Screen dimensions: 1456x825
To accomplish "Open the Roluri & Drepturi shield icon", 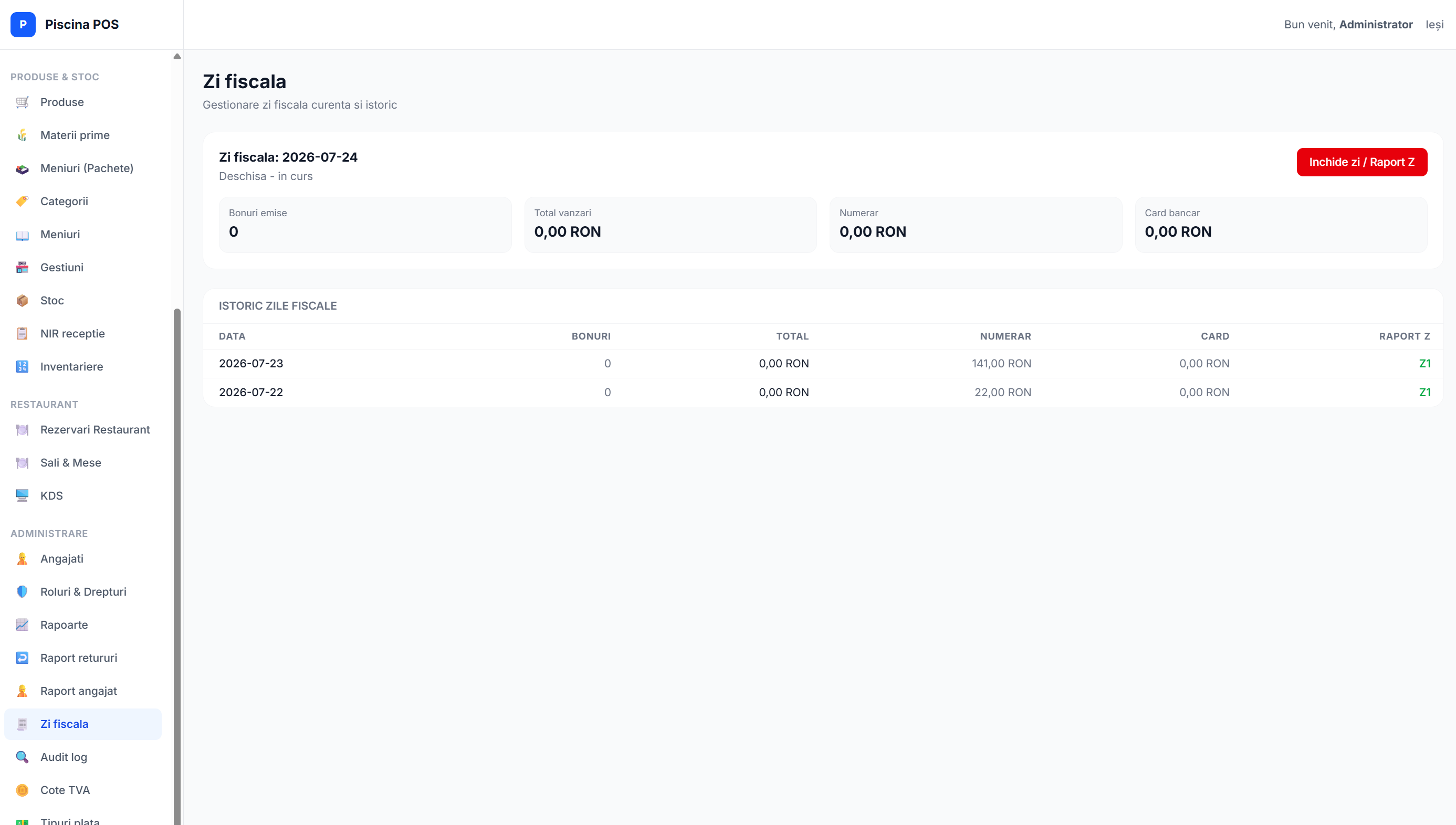I will click(x=22, y=591).
